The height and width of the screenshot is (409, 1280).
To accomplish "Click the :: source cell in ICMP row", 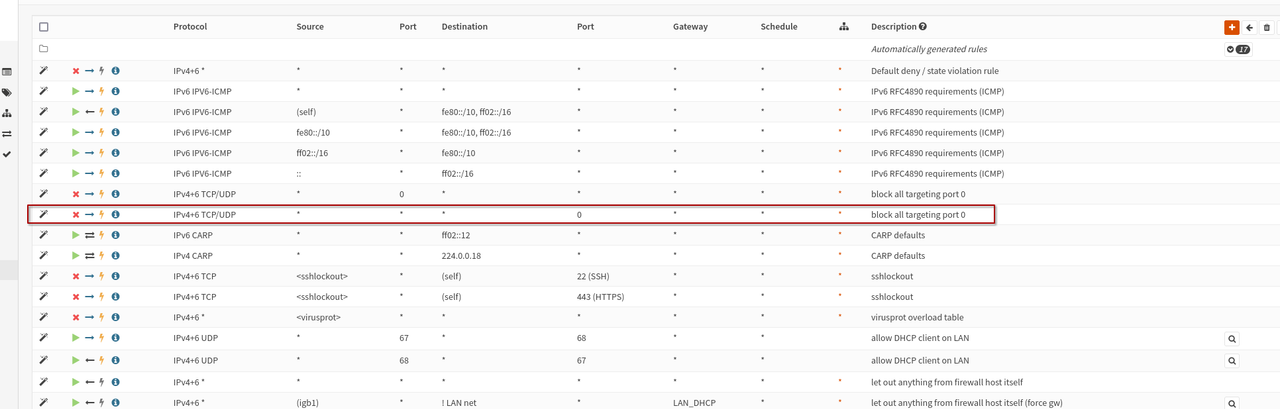I will (x=298, y=174).
